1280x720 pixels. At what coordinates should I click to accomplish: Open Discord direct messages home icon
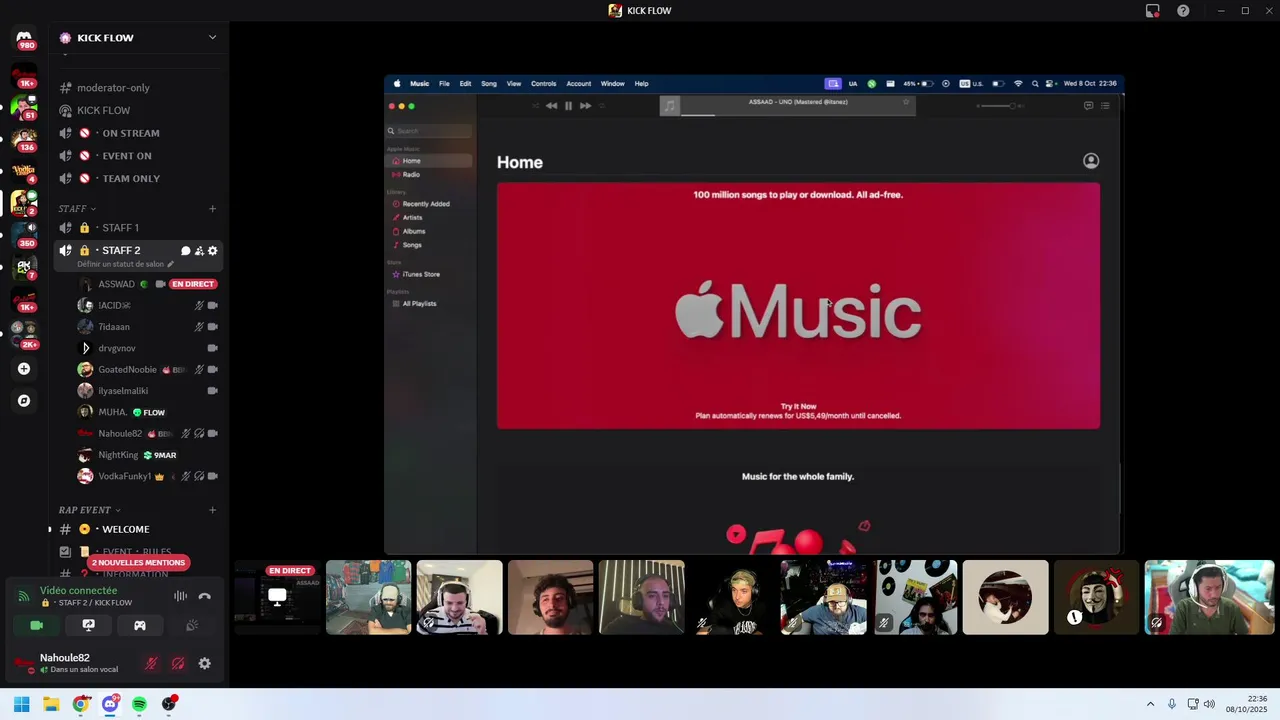tap(24, 38)
